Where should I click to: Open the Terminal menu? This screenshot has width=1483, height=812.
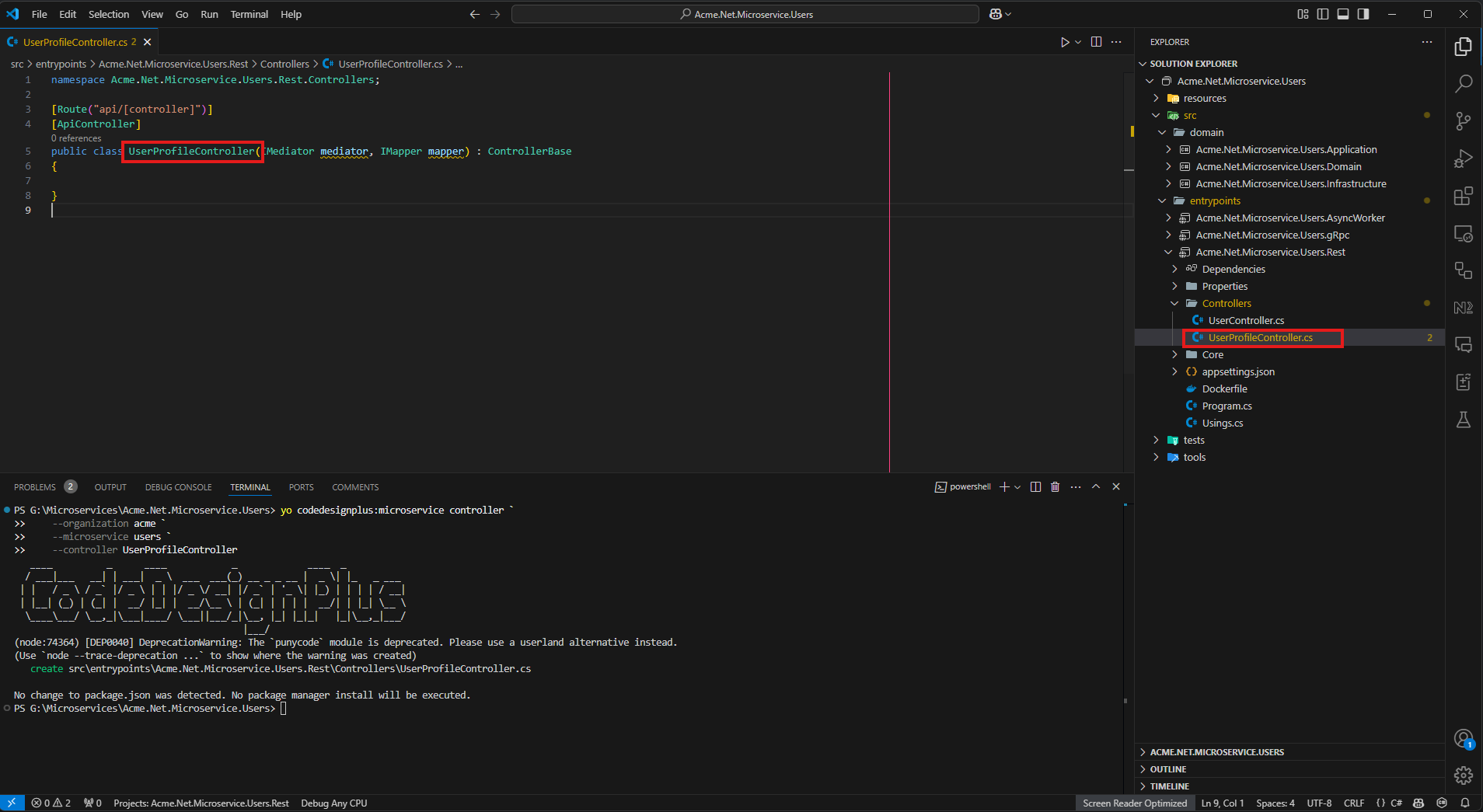(249, 14)
